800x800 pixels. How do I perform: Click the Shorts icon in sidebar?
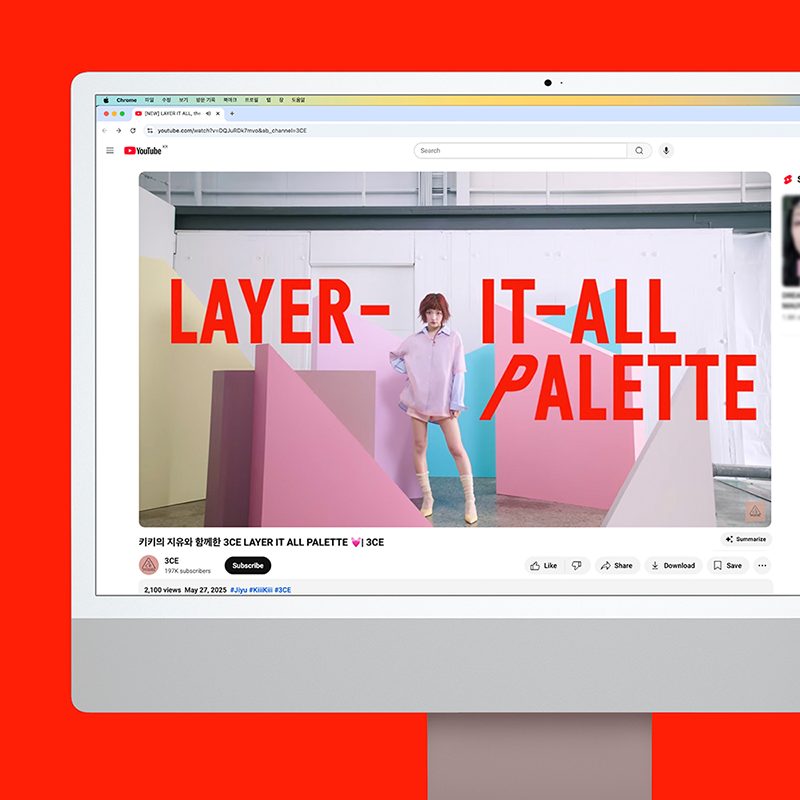(788, 180)
